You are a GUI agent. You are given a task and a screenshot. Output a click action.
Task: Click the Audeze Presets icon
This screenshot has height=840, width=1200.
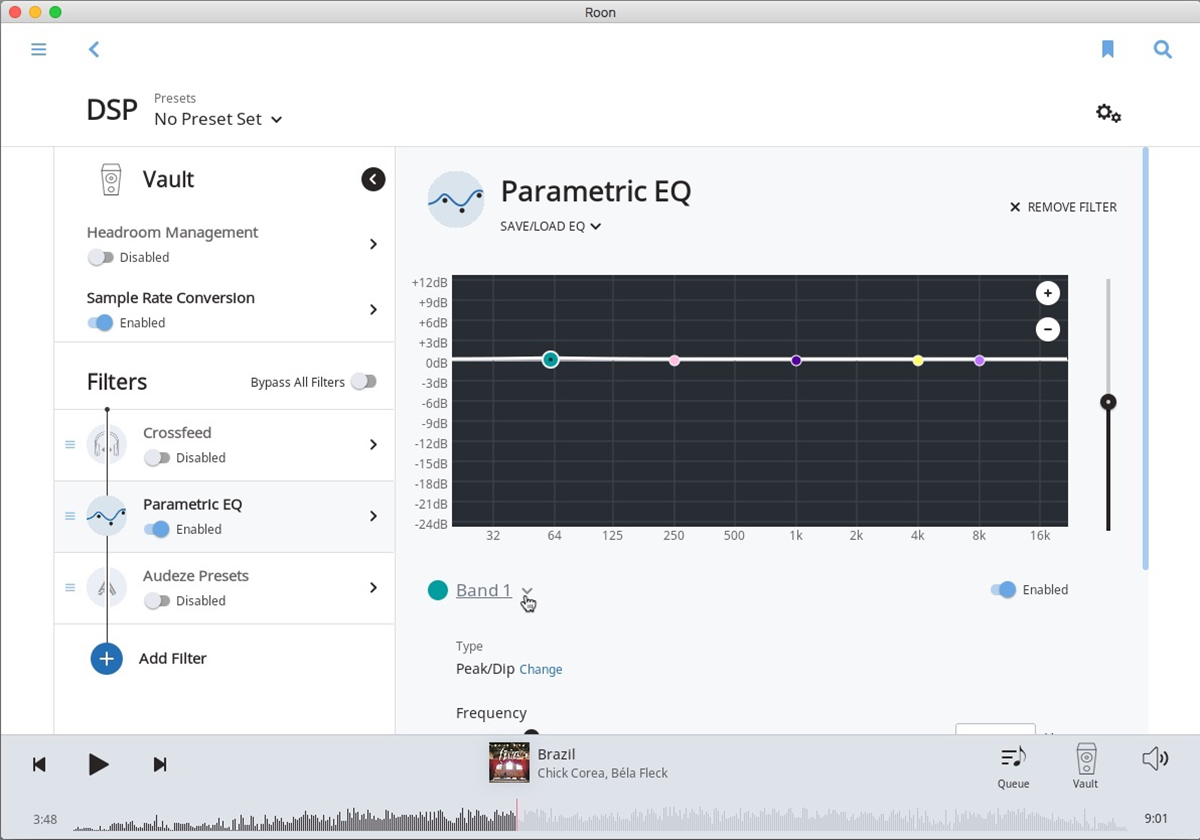click(x=106, y=587)
